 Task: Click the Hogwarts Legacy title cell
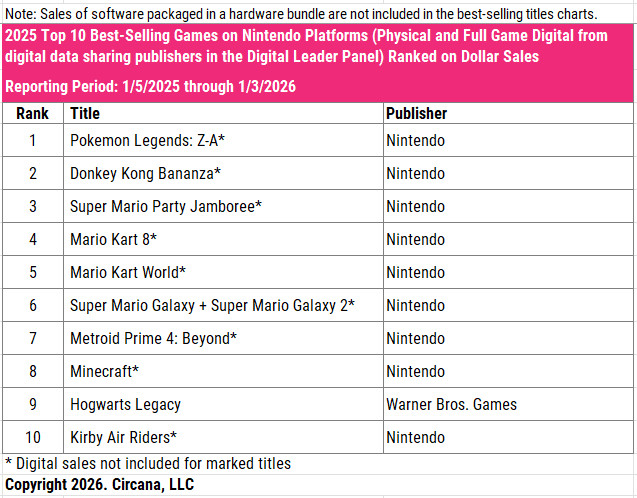(125, 405)
